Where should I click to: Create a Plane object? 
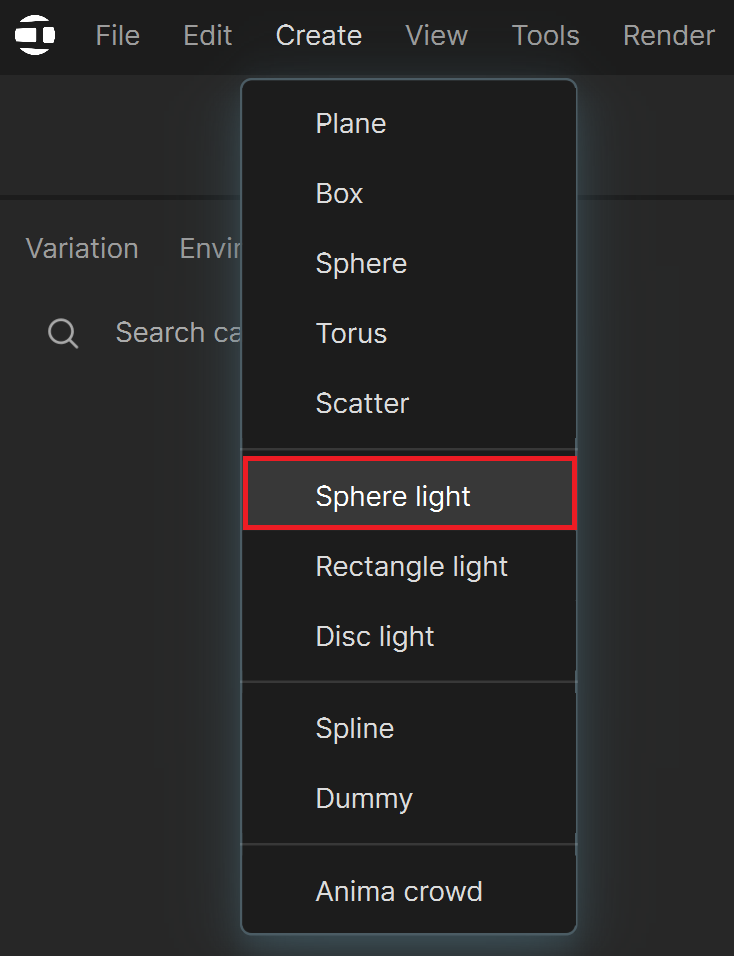[x=409, y=124]
